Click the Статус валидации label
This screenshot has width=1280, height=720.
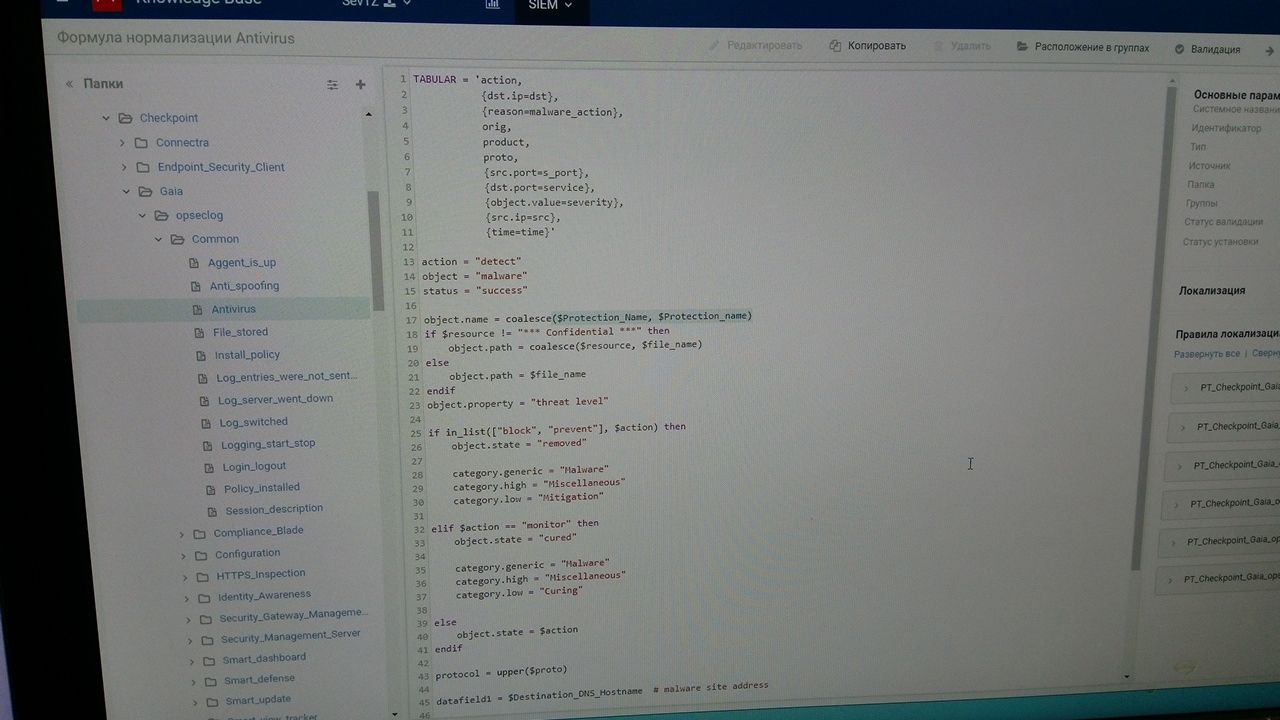1223,222
